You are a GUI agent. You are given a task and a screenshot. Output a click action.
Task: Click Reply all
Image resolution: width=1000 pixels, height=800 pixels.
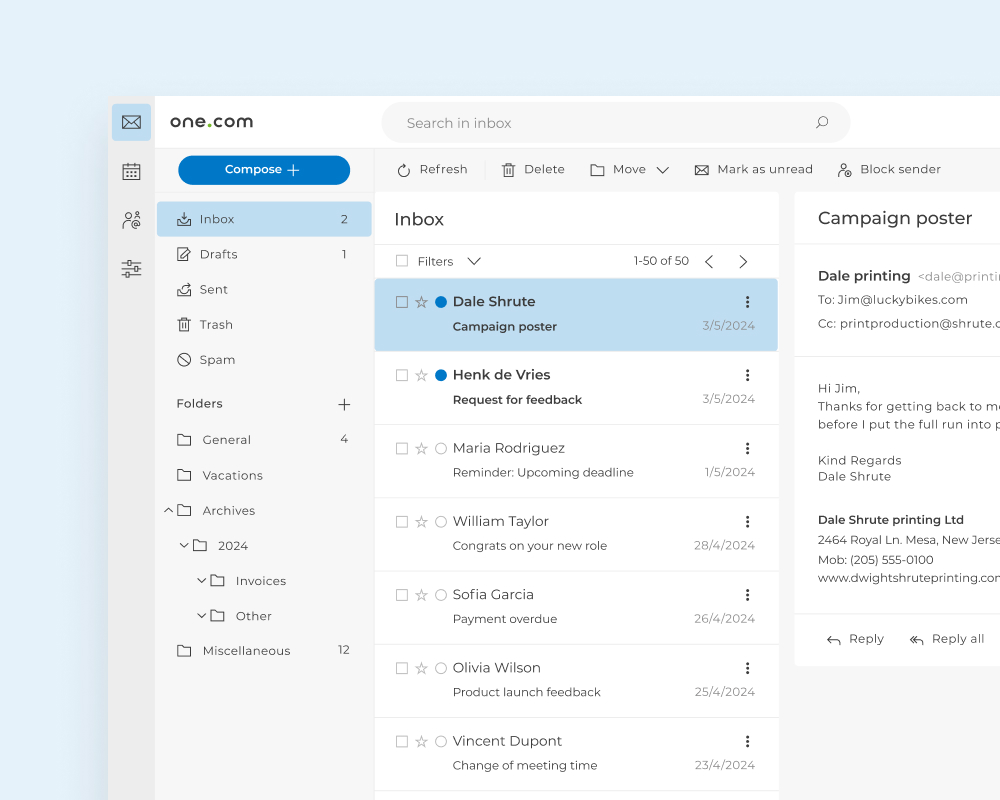[947, 639]
